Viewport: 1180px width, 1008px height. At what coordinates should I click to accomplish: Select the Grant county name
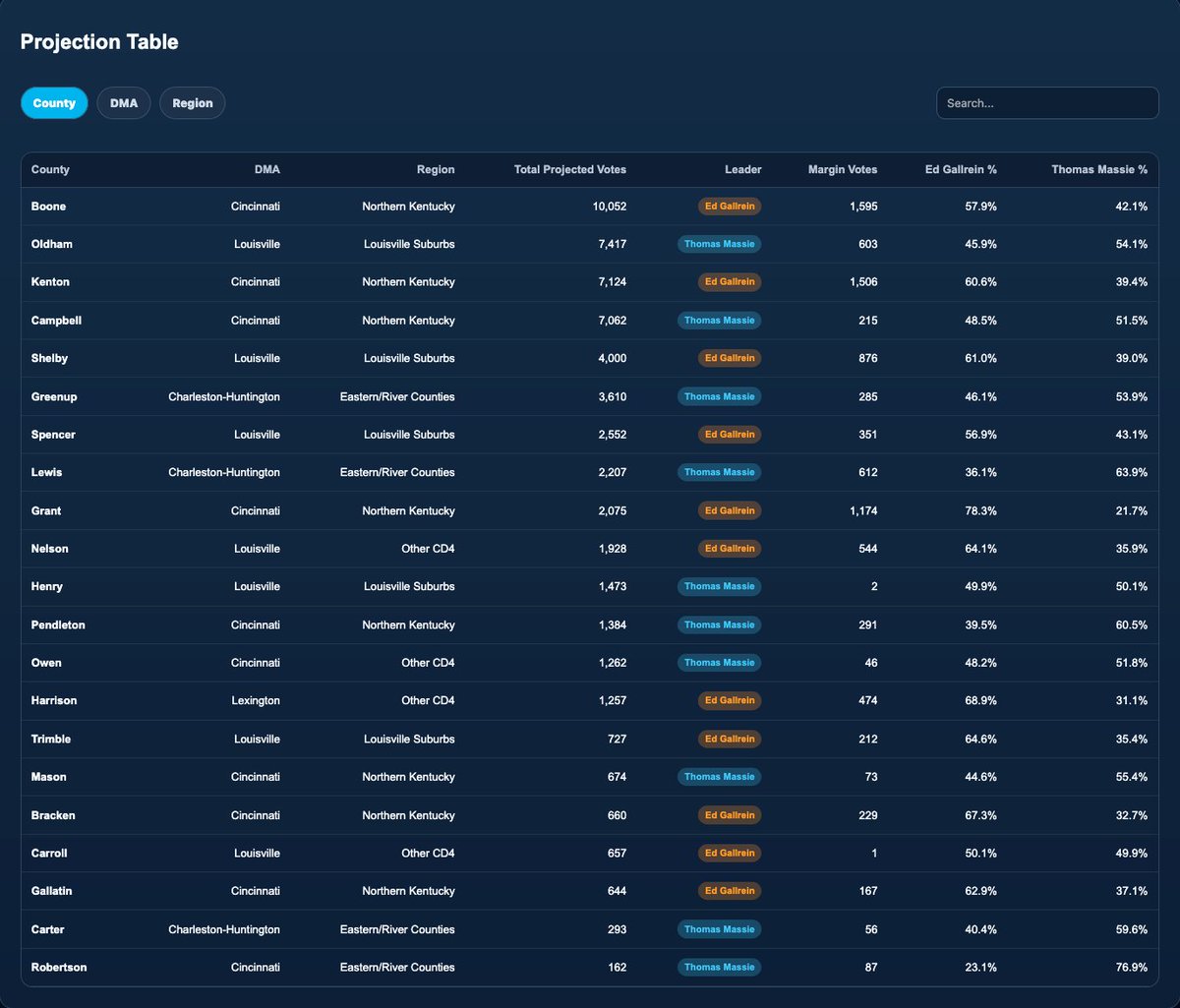tap(47, 510)
